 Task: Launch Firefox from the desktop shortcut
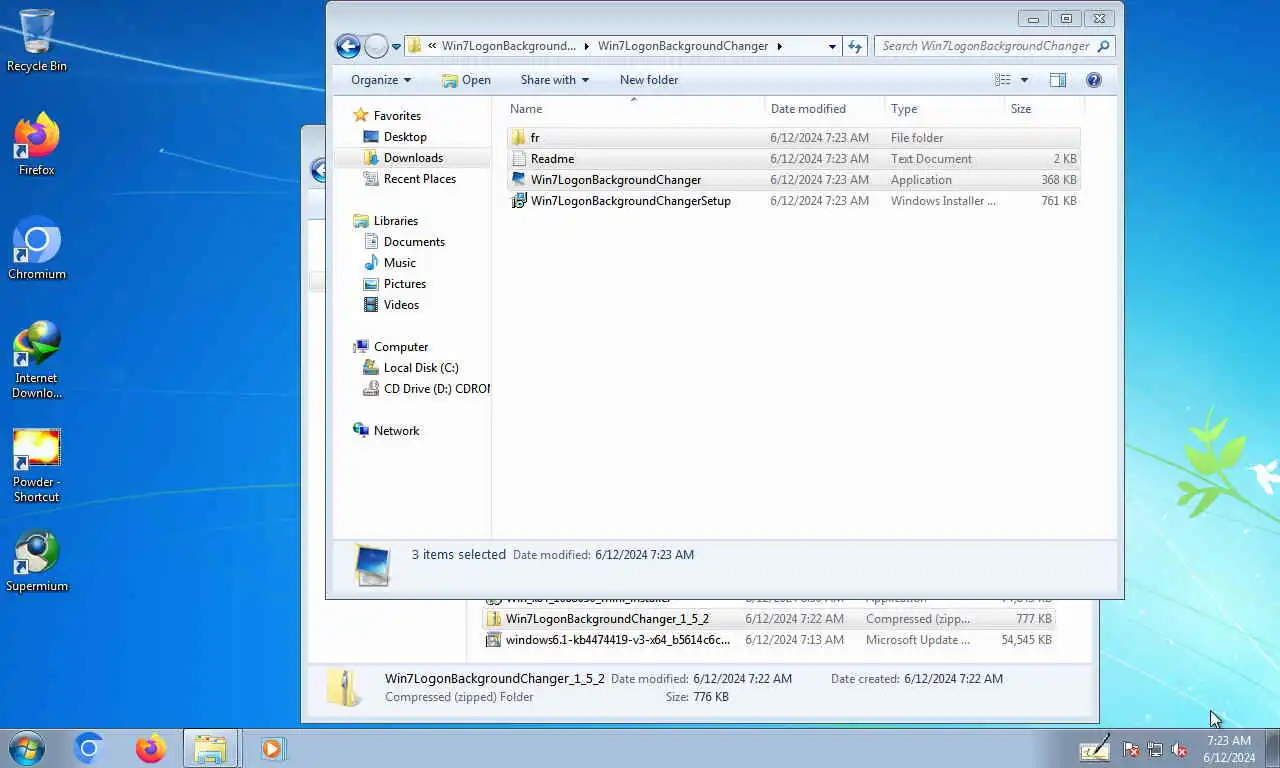click(x=37, y=145)
